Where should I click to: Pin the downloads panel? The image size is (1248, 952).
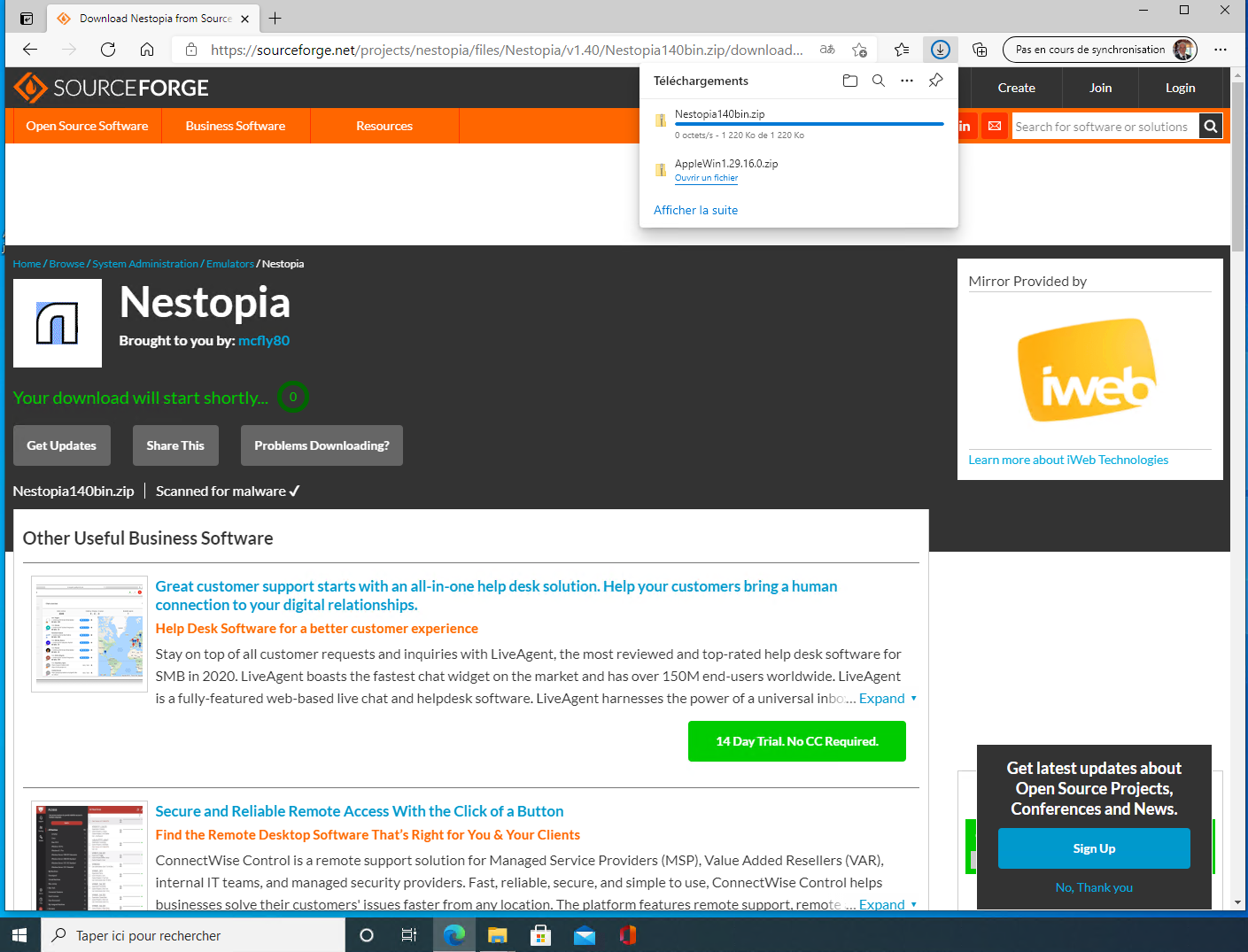tap(935, 81)
